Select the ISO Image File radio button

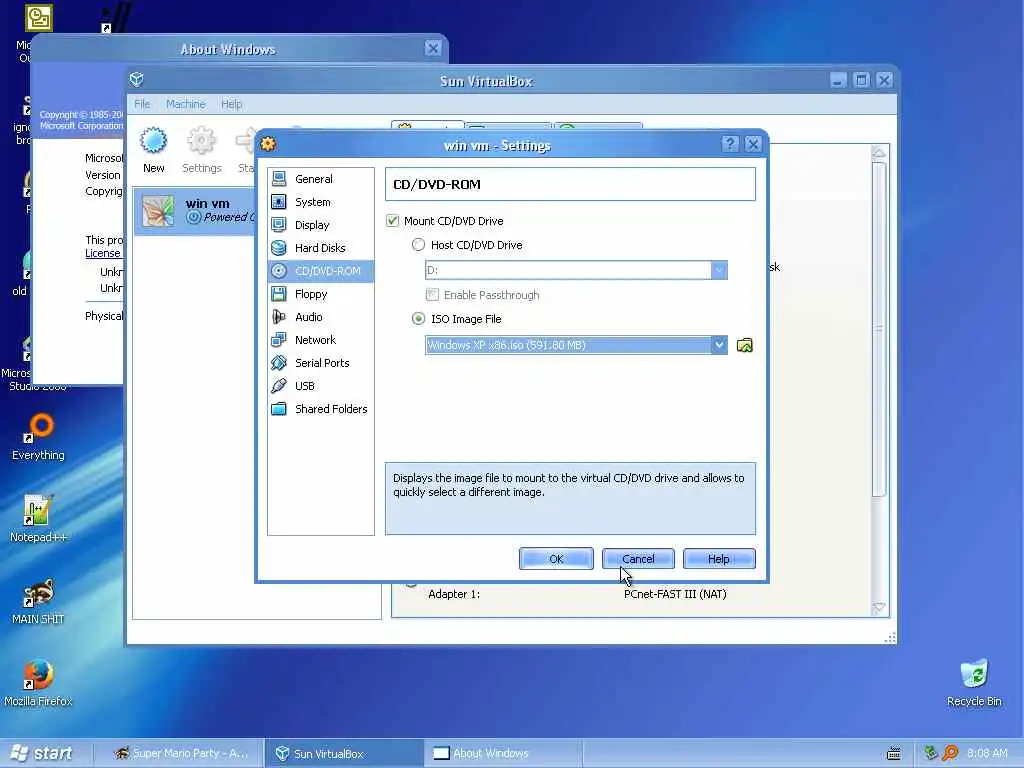[418, 319]
